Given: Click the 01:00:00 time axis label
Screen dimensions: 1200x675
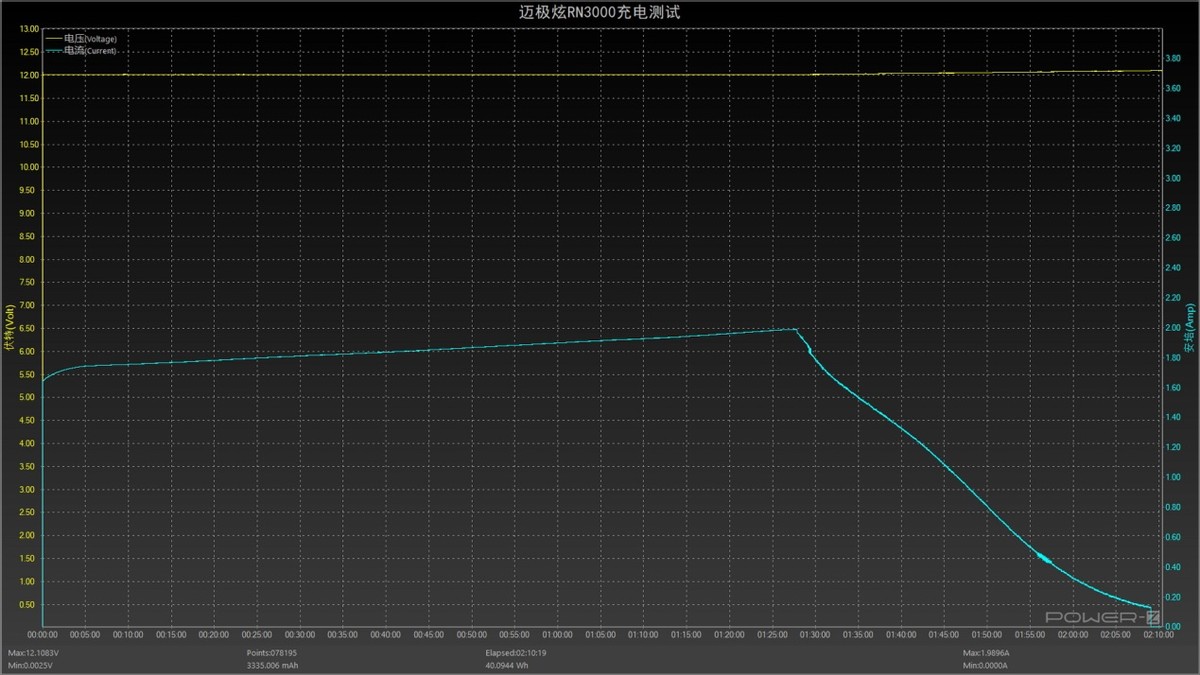Looking at the screenshot, I should click(558, 635).
